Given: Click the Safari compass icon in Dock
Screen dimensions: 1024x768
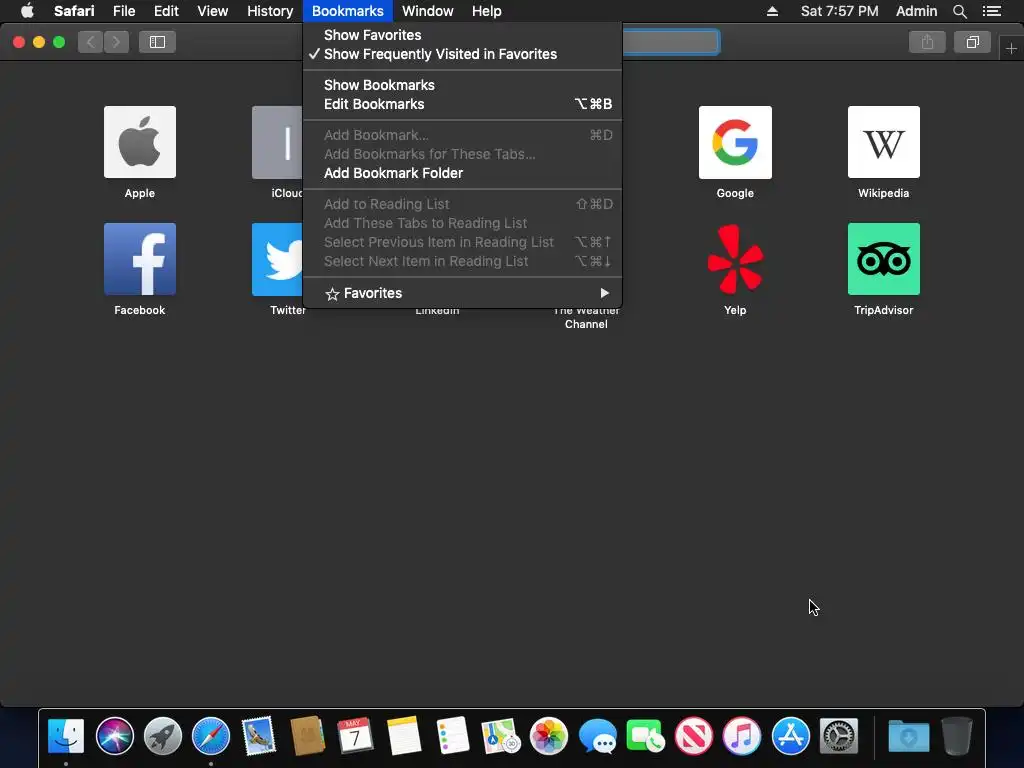Looking at the screenshot, I should point(211,736).
